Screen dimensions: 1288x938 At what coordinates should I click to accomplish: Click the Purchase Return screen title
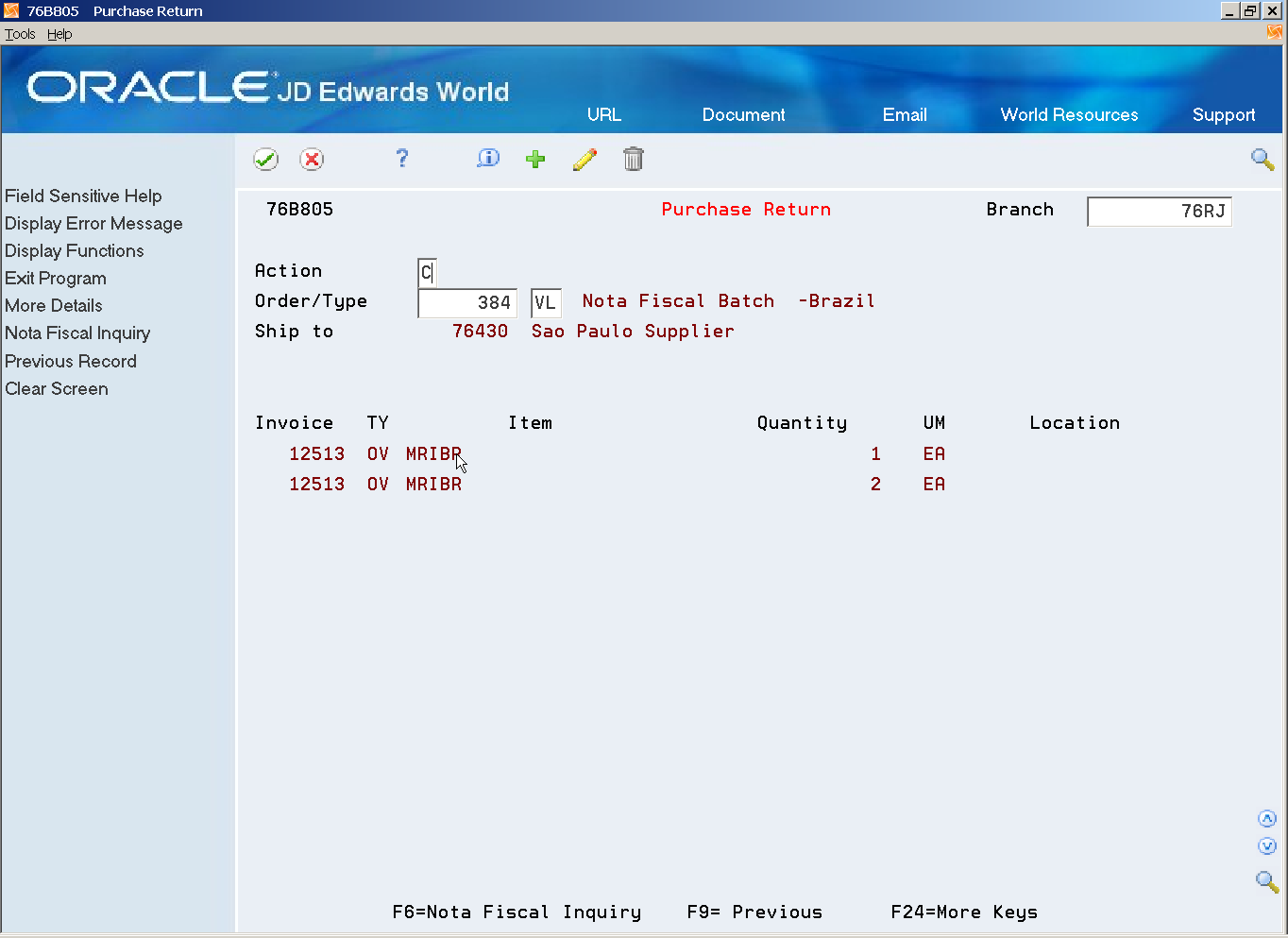coord(746,210)
